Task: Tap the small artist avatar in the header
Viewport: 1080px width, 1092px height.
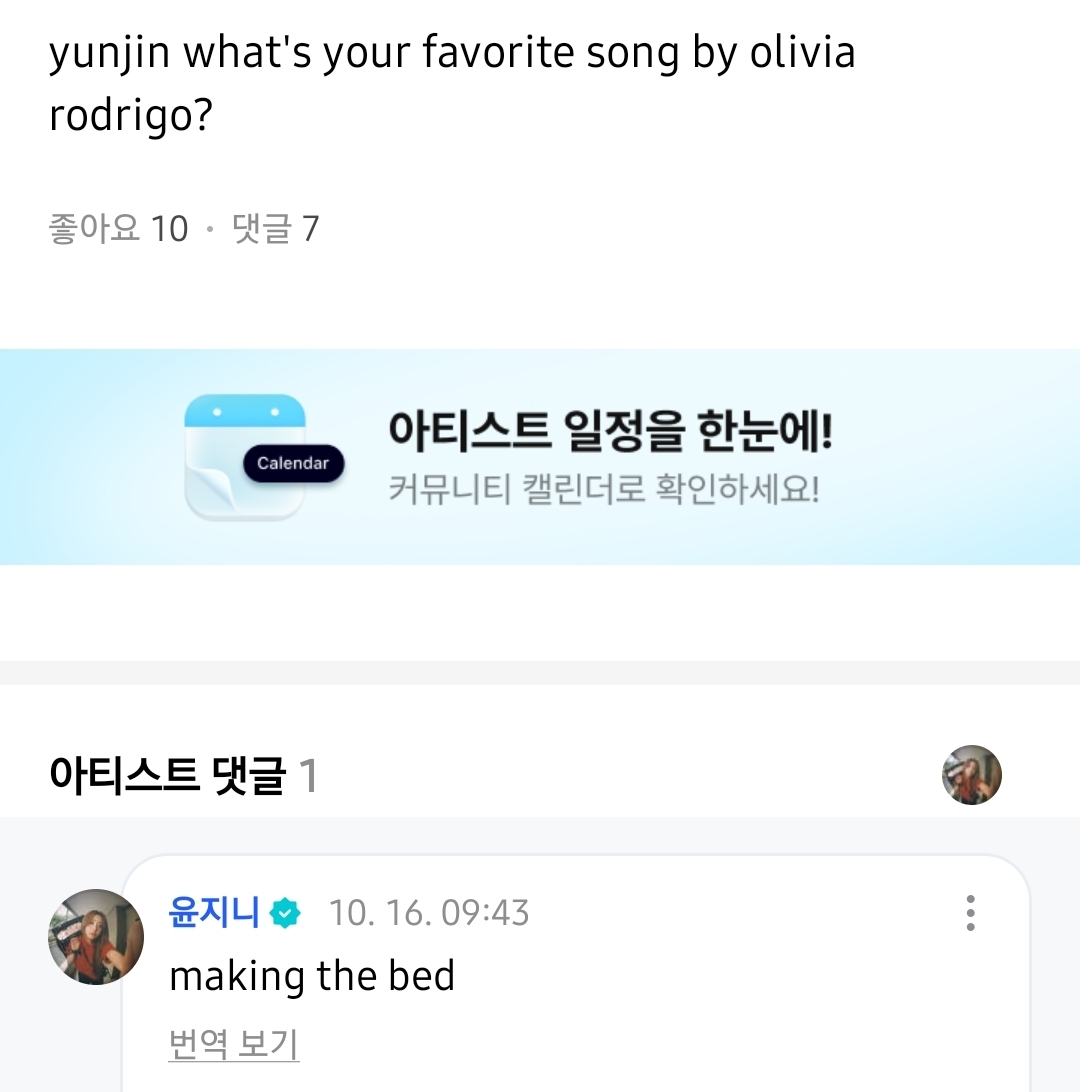Action: point(971,775)
